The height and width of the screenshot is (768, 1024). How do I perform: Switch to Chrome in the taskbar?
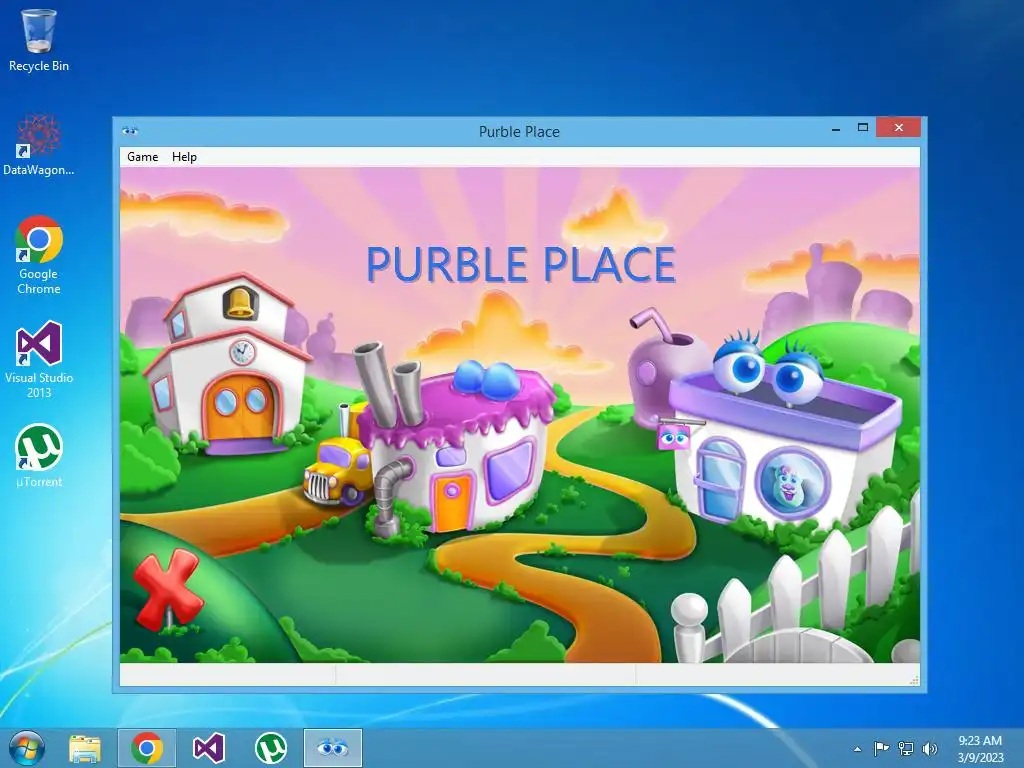[147, 748]
